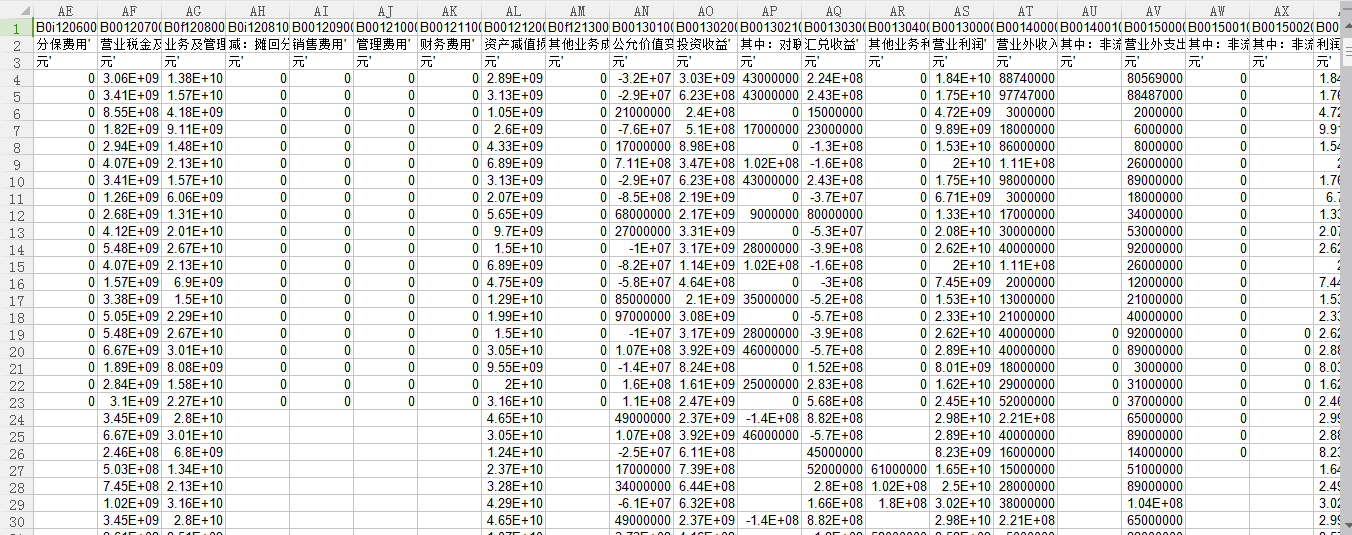Click cell 9.7E+09 in row 13
This screenshot has width=1352, height=535.
pos(514,231)
